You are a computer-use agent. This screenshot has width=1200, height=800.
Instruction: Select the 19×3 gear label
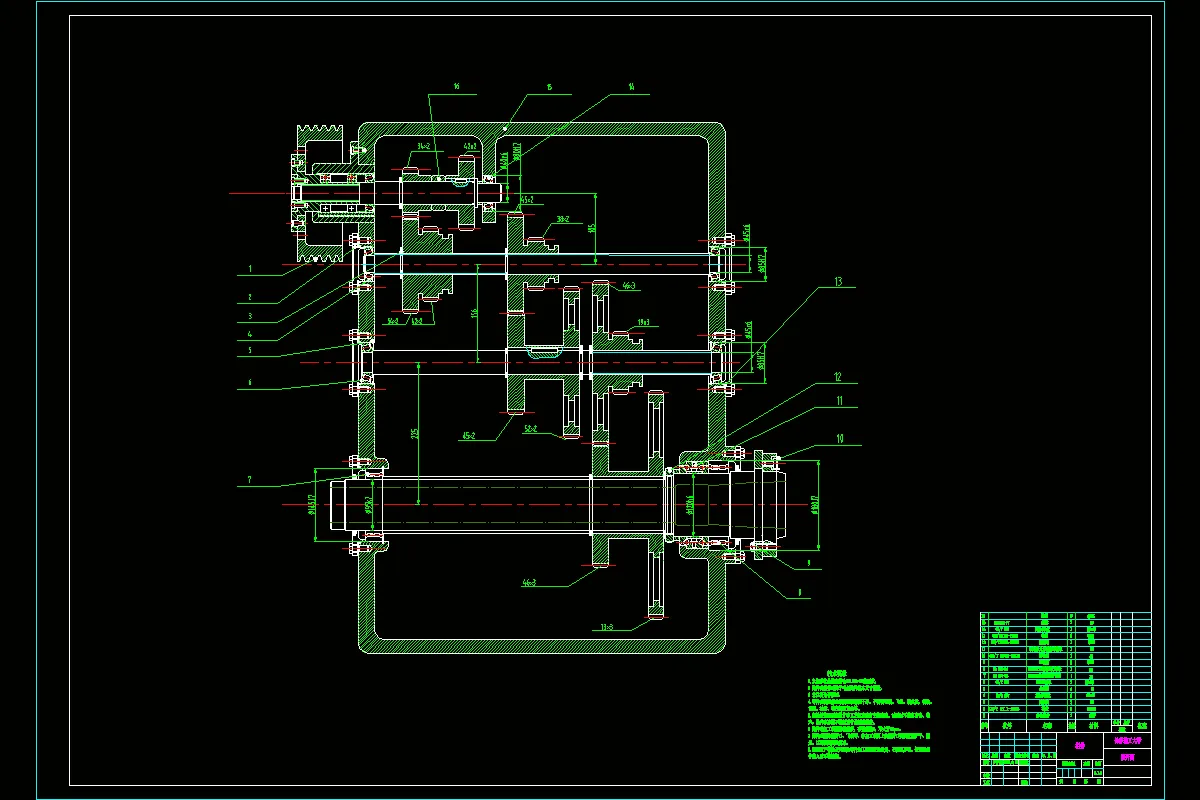click(644, 323)
